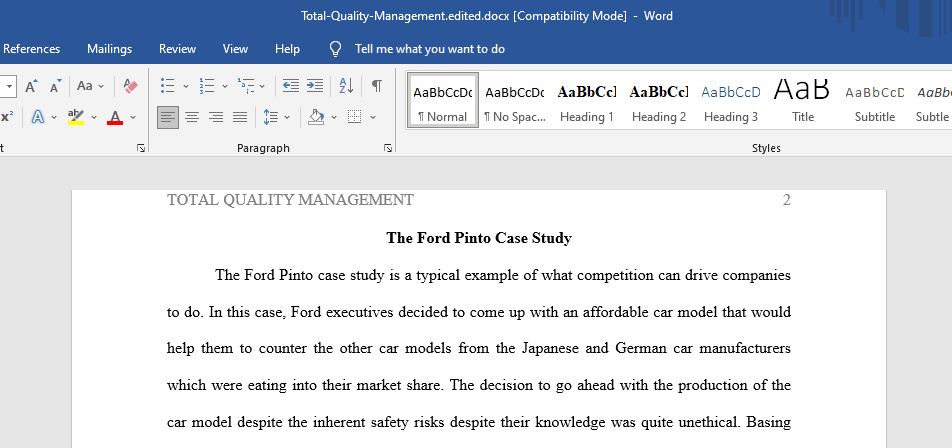
Task: Apply the Title style
Action: pyautogui.click(x=803, y=101)
